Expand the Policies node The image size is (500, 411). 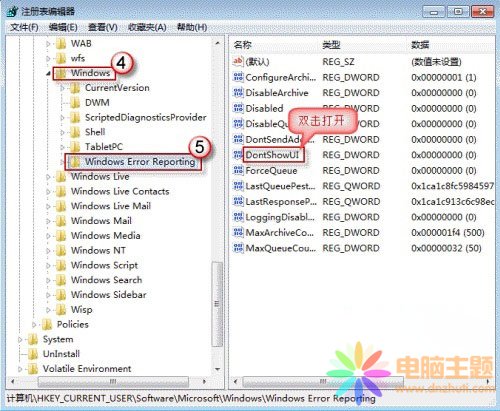click(34, 325)
